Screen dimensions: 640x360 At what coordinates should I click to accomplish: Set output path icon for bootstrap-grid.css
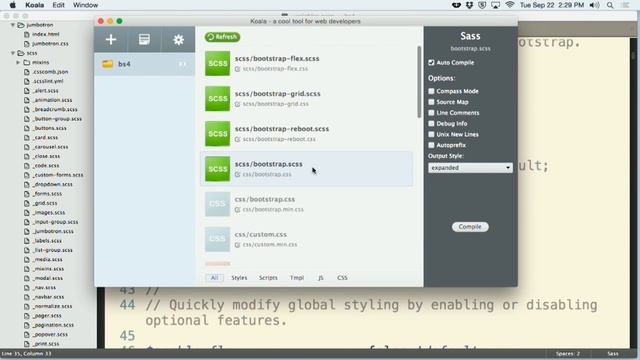tap(238, 104)
